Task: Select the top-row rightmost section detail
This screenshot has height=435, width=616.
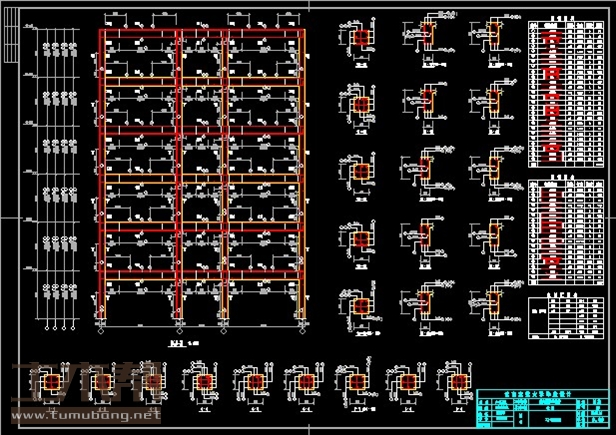Action: (x=492, y=37)
